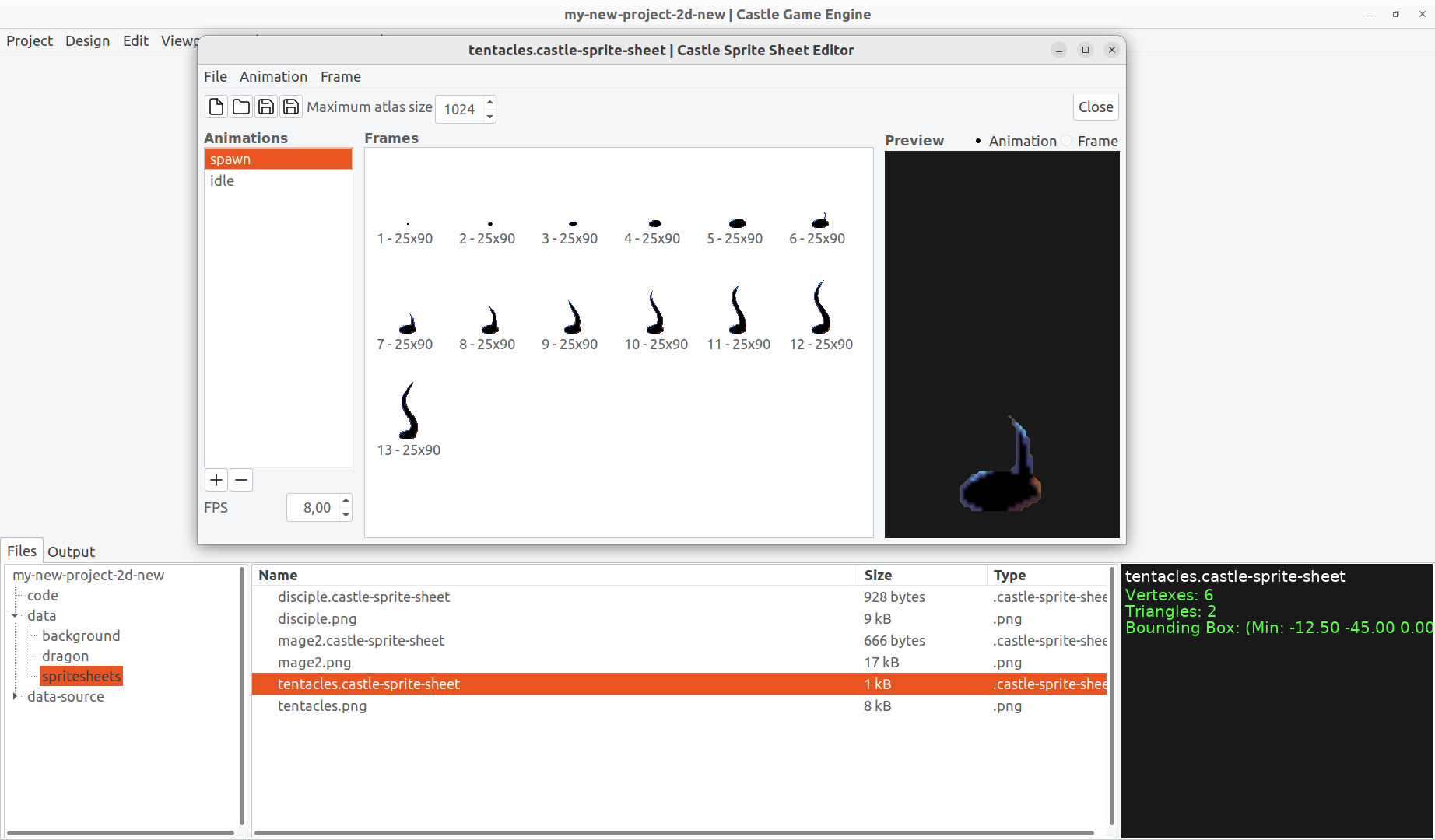Image resolution: width=1435 pixels, height=840 pixels.
Task: Decrease the FPS value with the spinner arrow
Action: pos(346,513)
